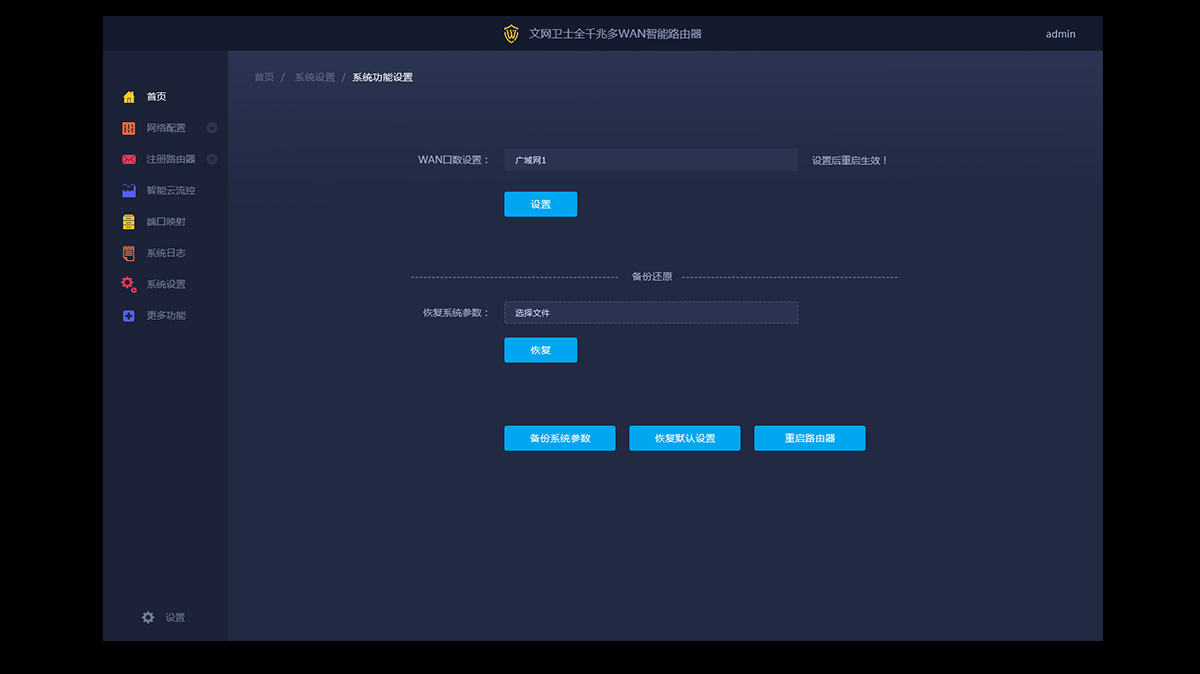Click the yellow 端口映射 icon
This screenshot has width=1200, height=674.
coord(129,222)
